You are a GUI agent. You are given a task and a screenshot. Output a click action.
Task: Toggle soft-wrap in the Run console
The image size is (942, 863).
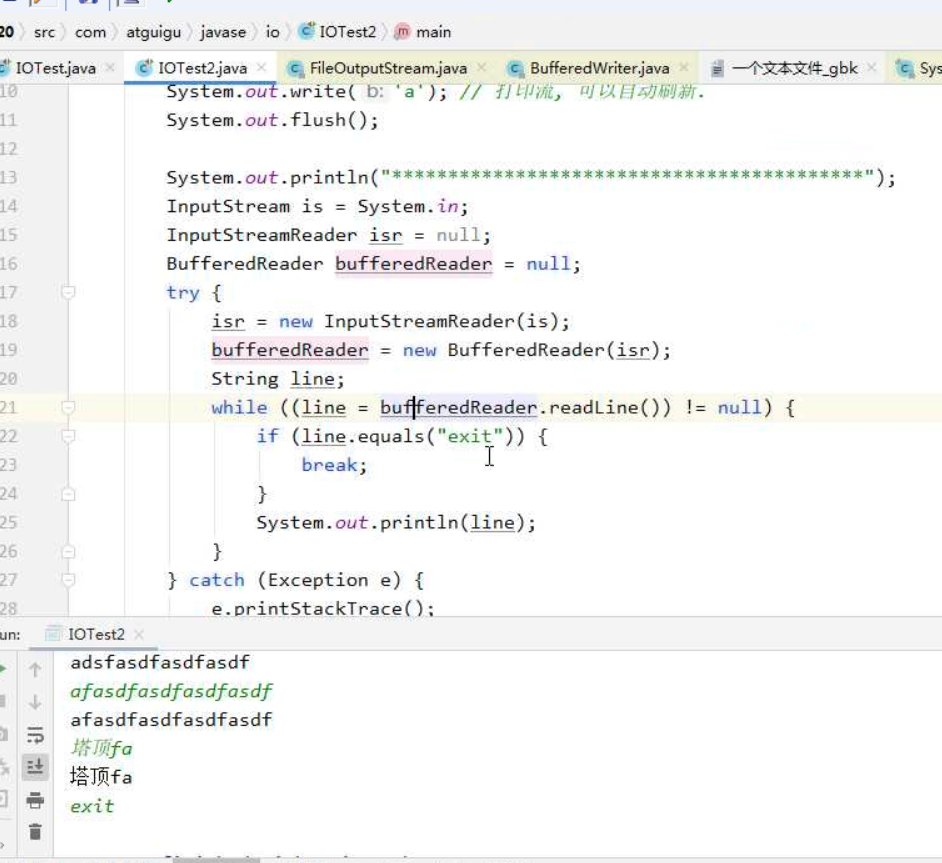click(x=35, y=734)
